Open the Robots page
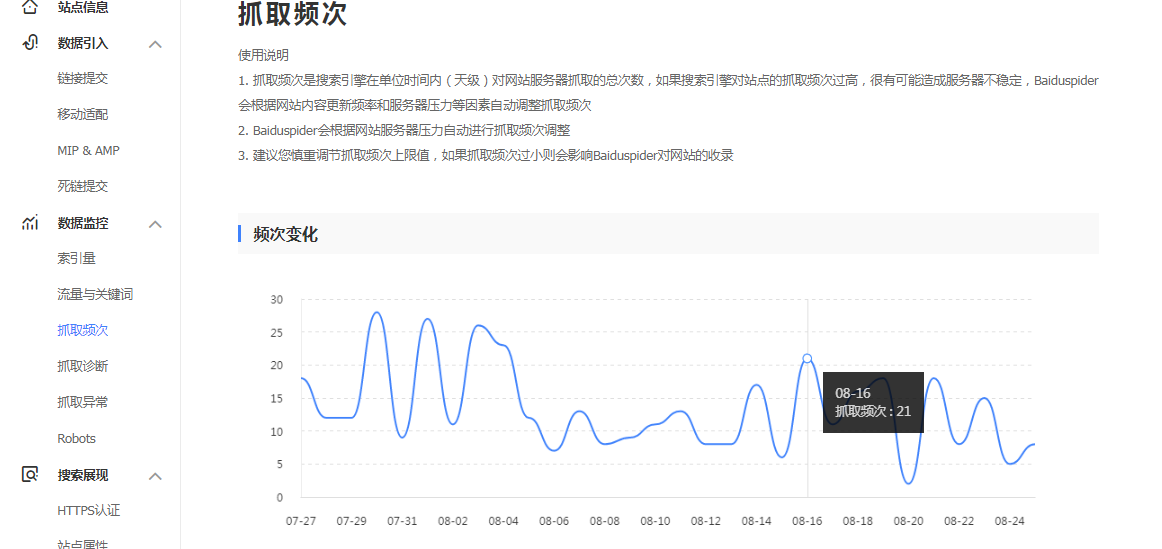The image size is (1162, 549). (76, 439)
